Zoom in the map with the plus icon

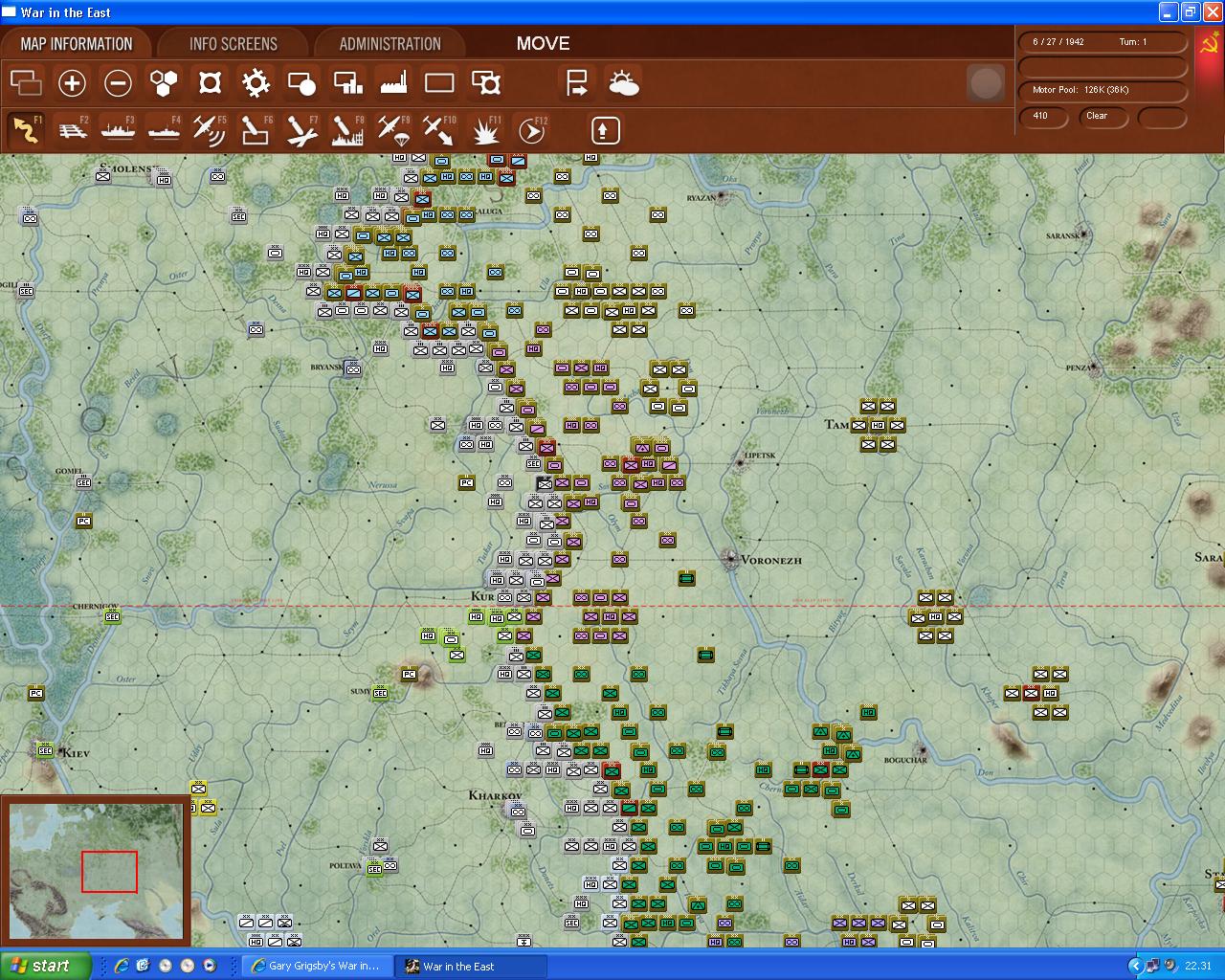tap(72, 83)
